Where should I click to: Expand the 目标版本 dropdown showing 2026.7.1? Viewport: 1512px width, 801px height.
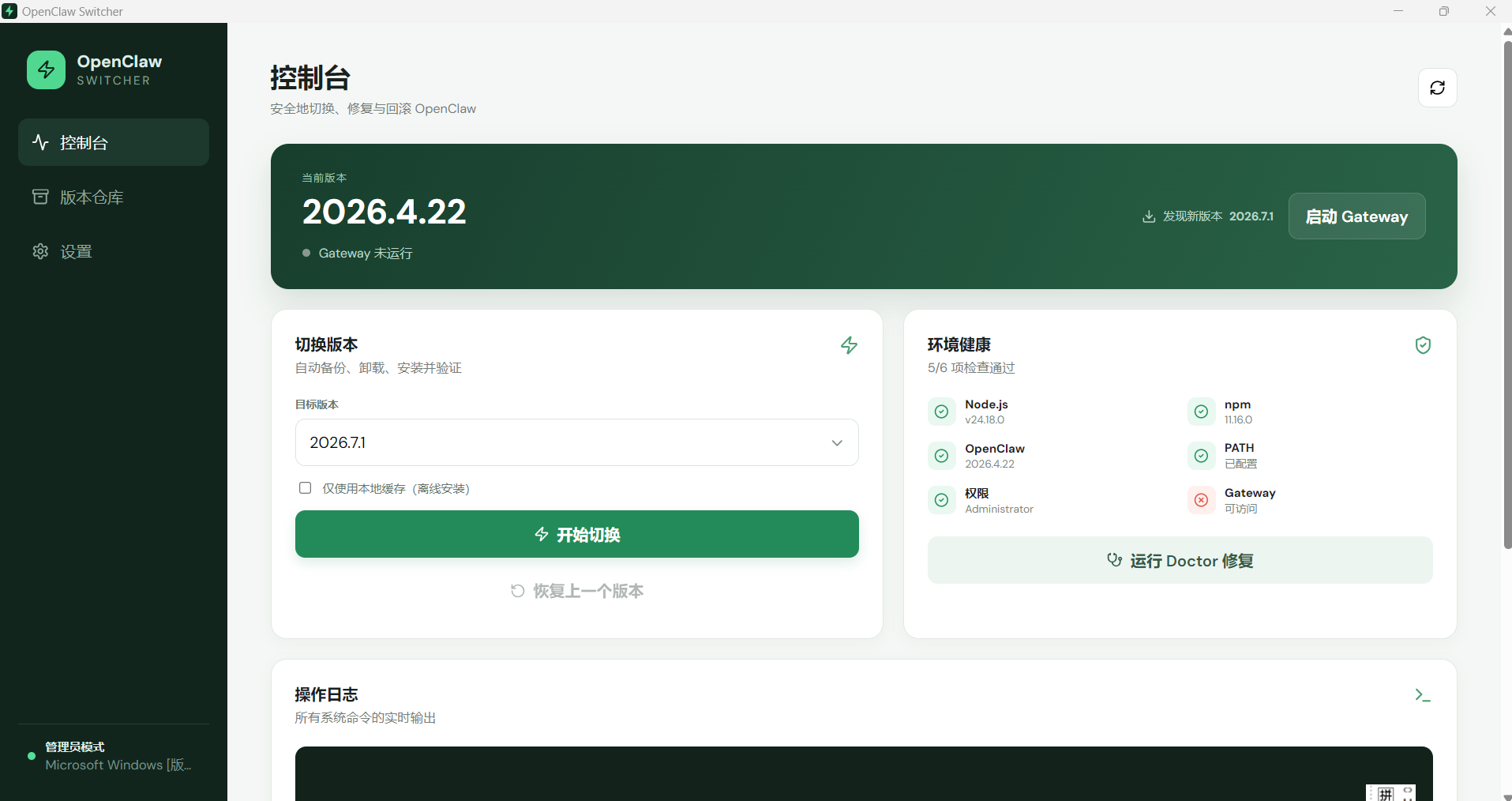click(577, 442)
